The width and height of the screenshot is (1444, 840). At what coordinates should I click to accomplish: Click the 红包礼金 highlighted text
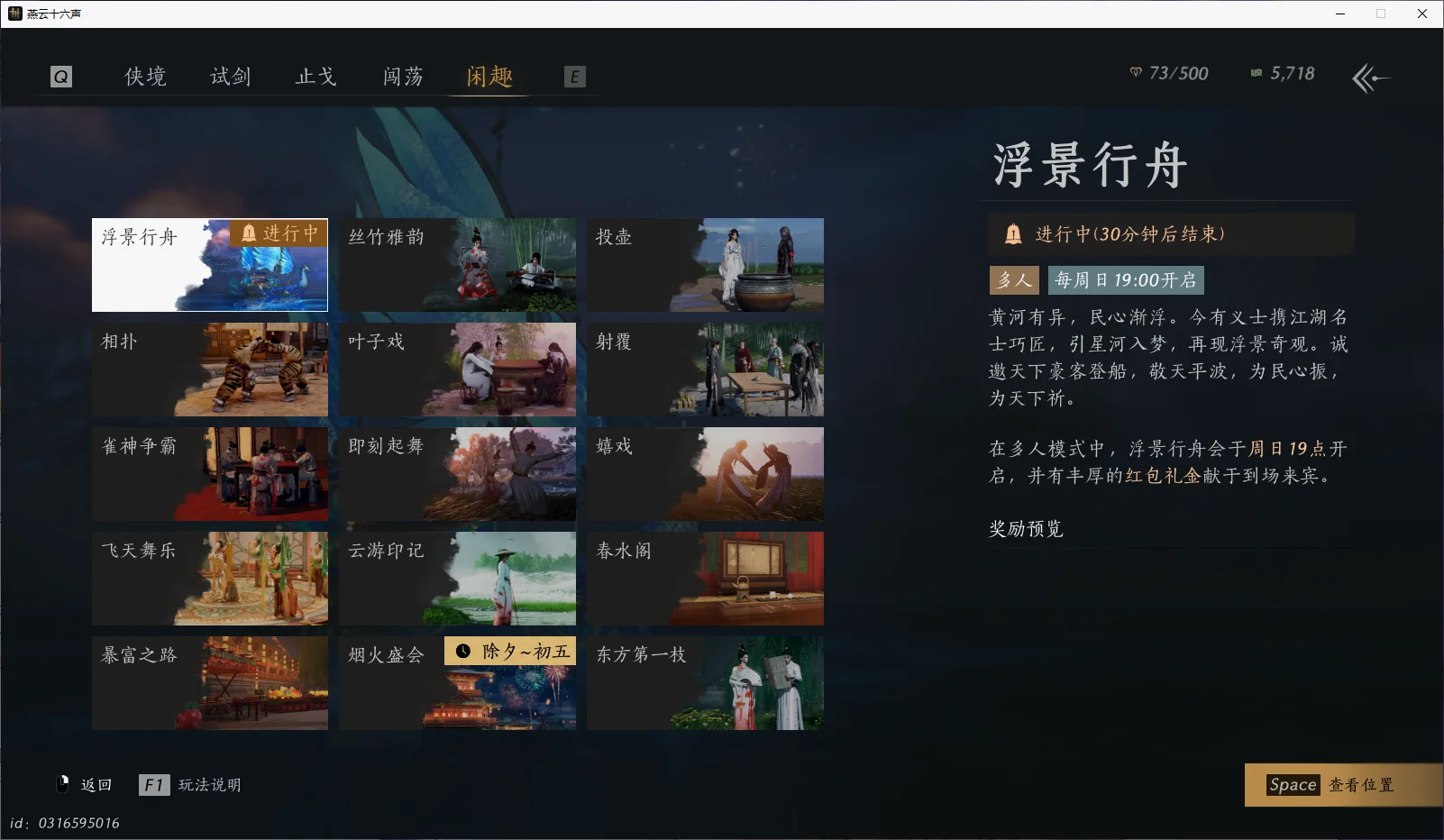click(x=1163, y=476)
